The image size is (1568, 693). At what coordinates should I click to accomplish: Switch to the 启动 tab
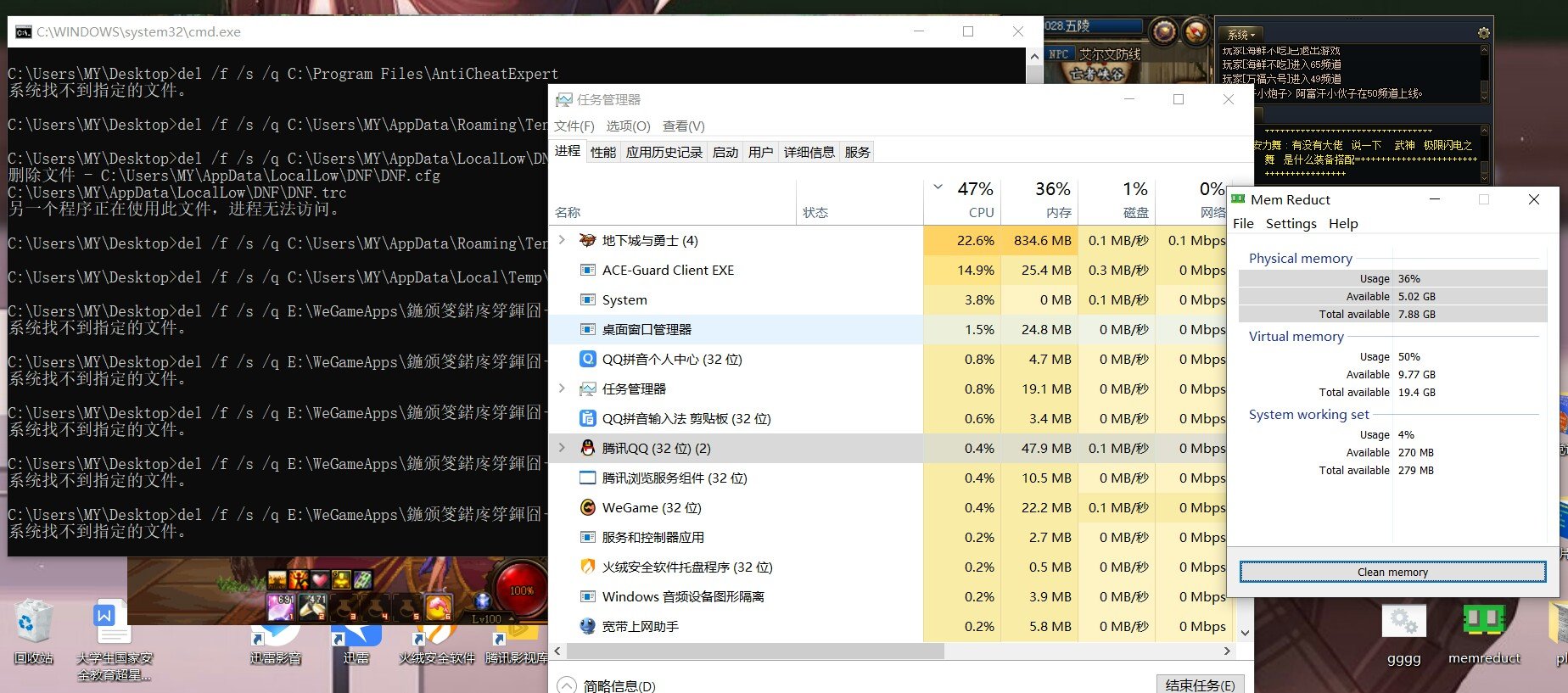725,152
